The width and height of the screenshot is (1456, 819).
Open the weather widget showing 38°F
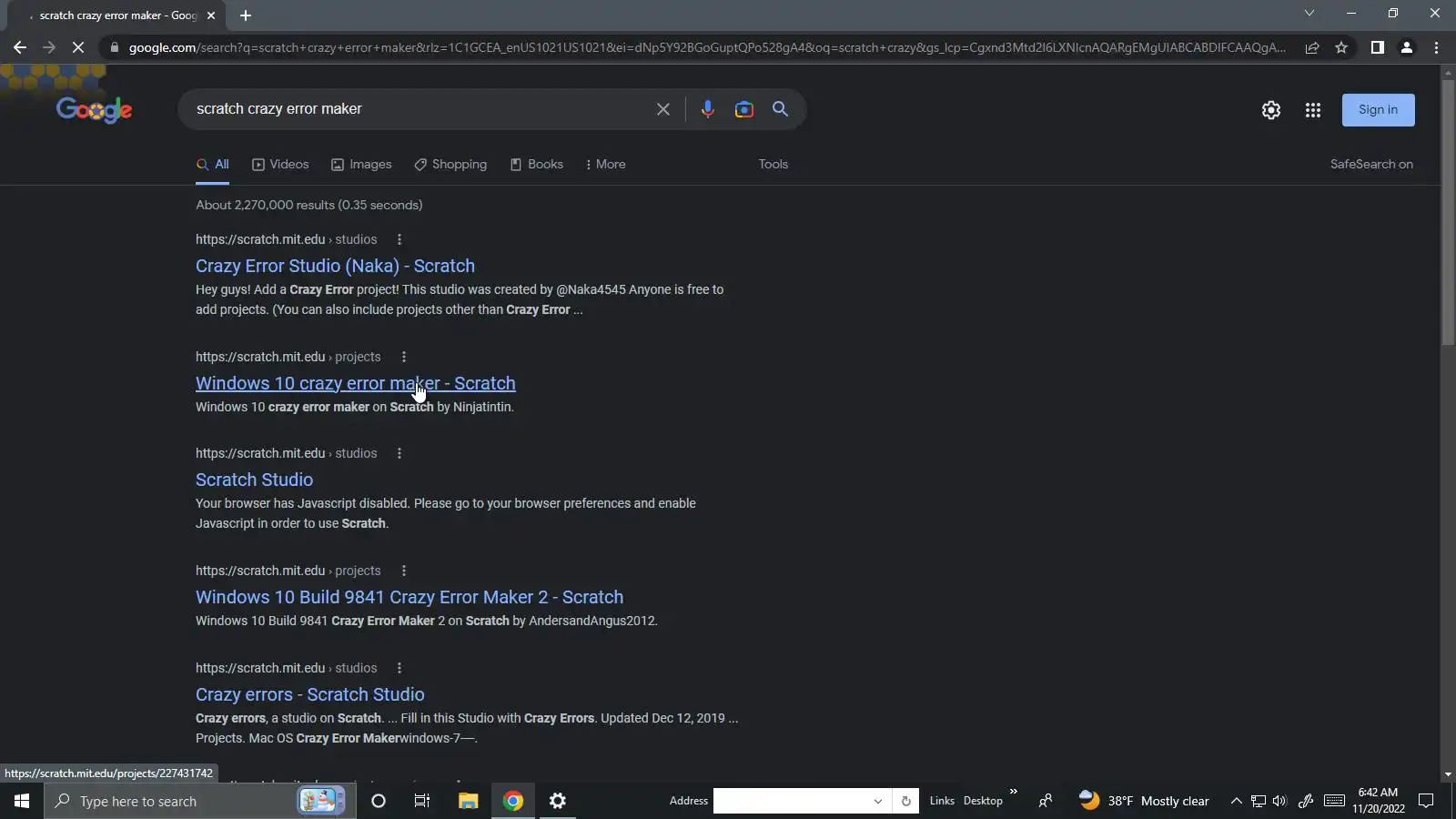tap(1144, 801)
